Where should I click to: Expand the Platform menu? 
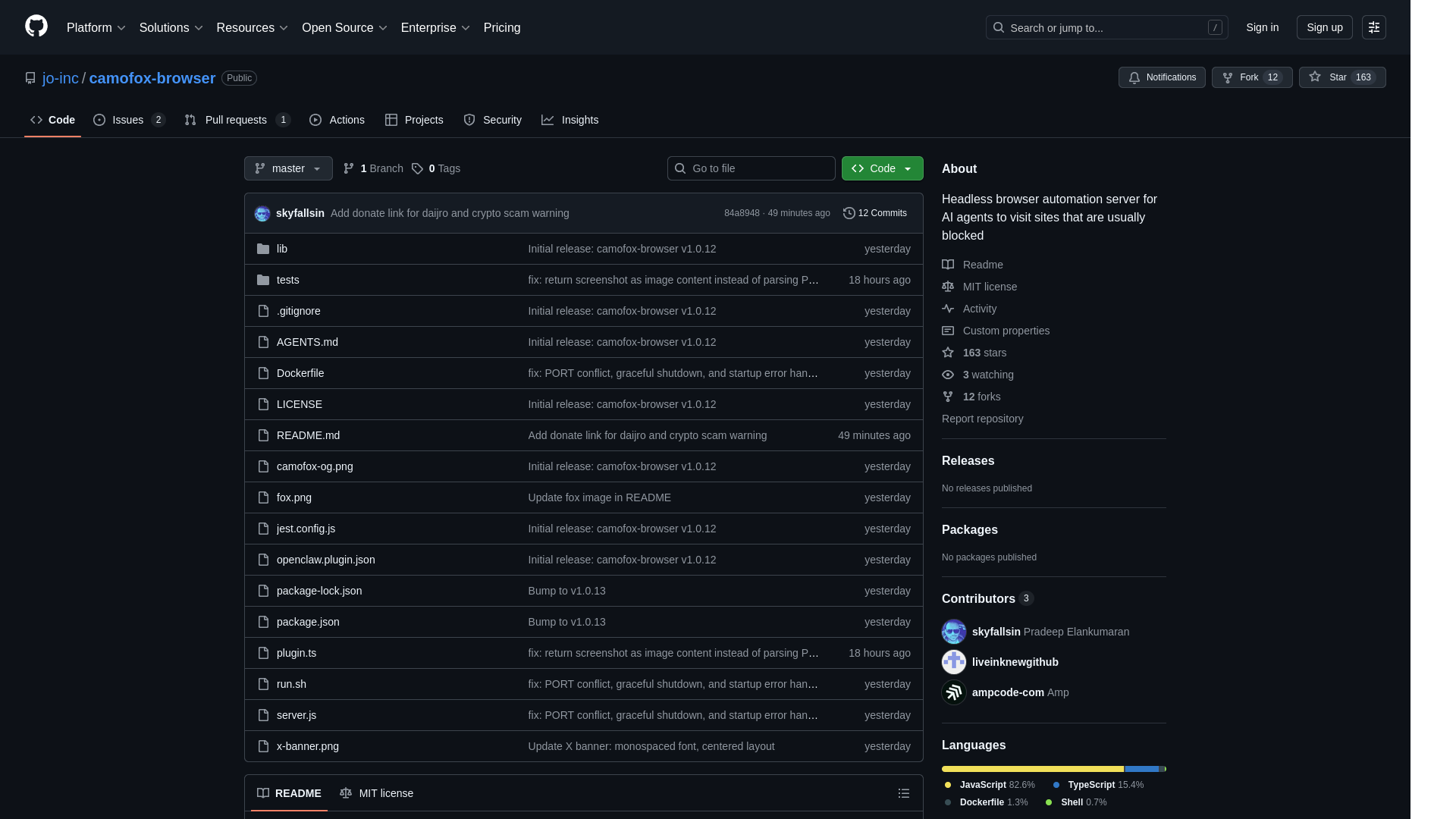[96, 27]
